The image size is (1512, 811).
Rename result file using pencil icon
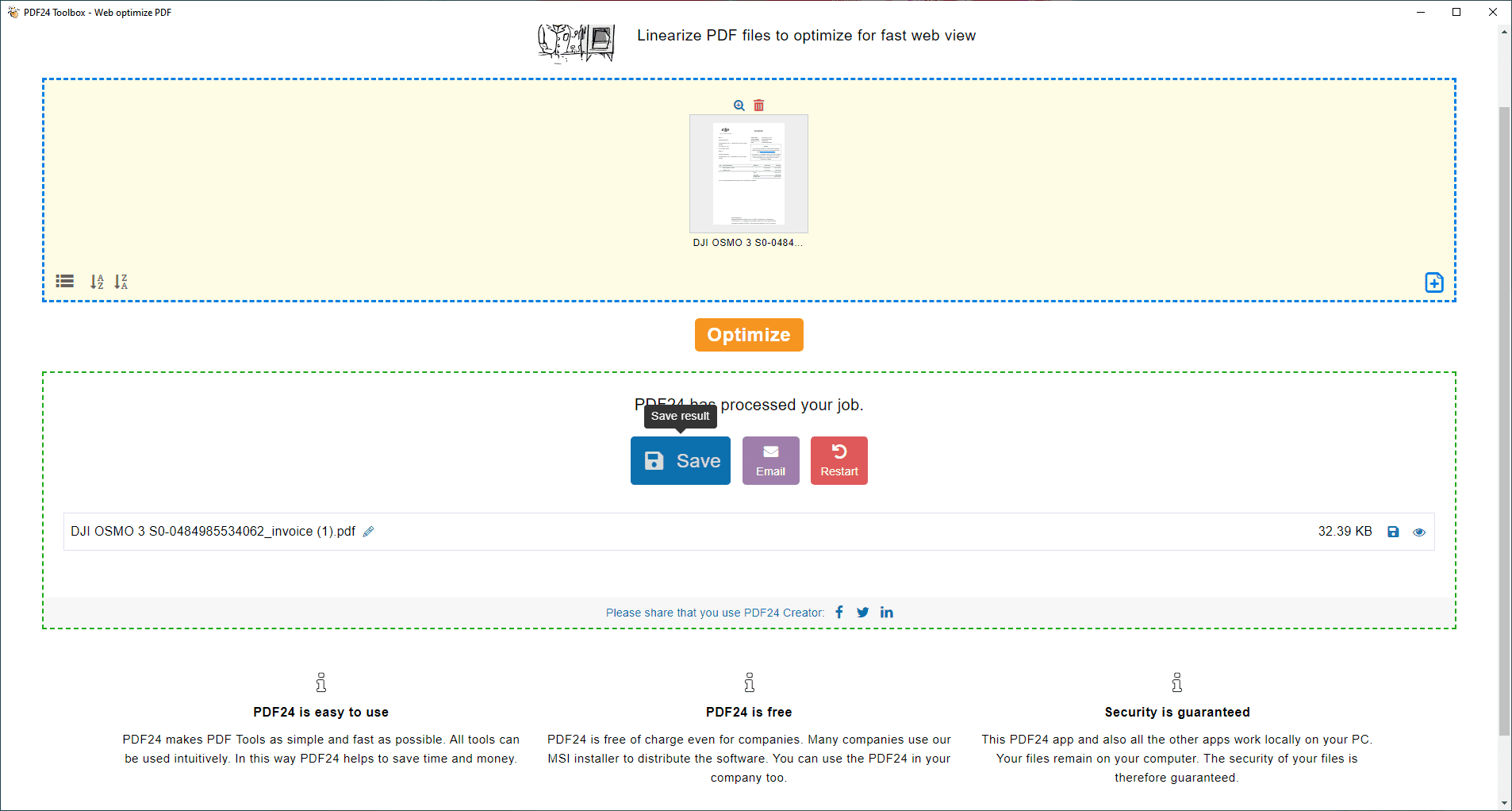[368, 532]
